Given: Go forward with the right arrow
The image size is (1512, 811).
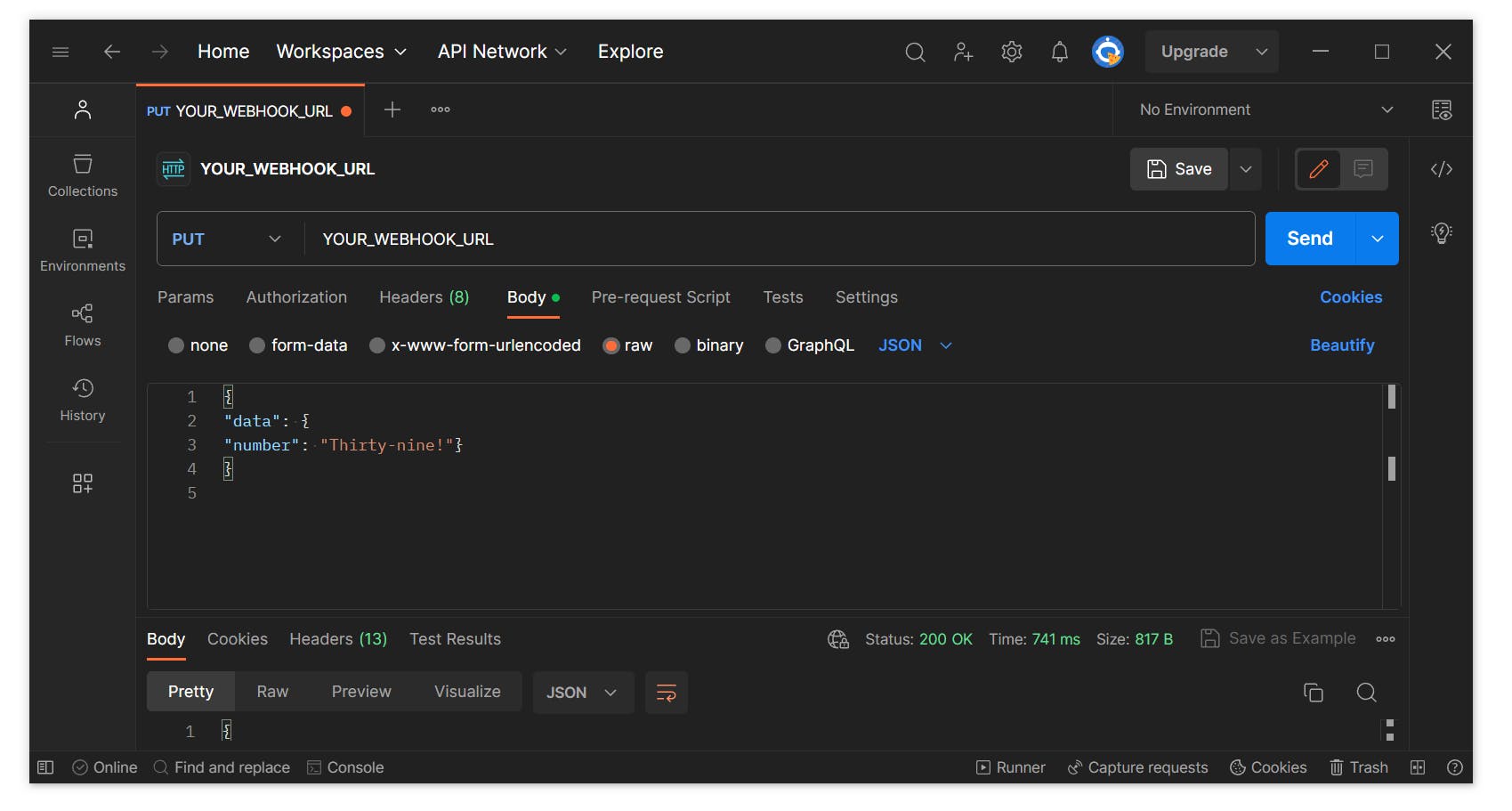Looking at the screenshot, I should pyautogui.click(x=160, y=52).
